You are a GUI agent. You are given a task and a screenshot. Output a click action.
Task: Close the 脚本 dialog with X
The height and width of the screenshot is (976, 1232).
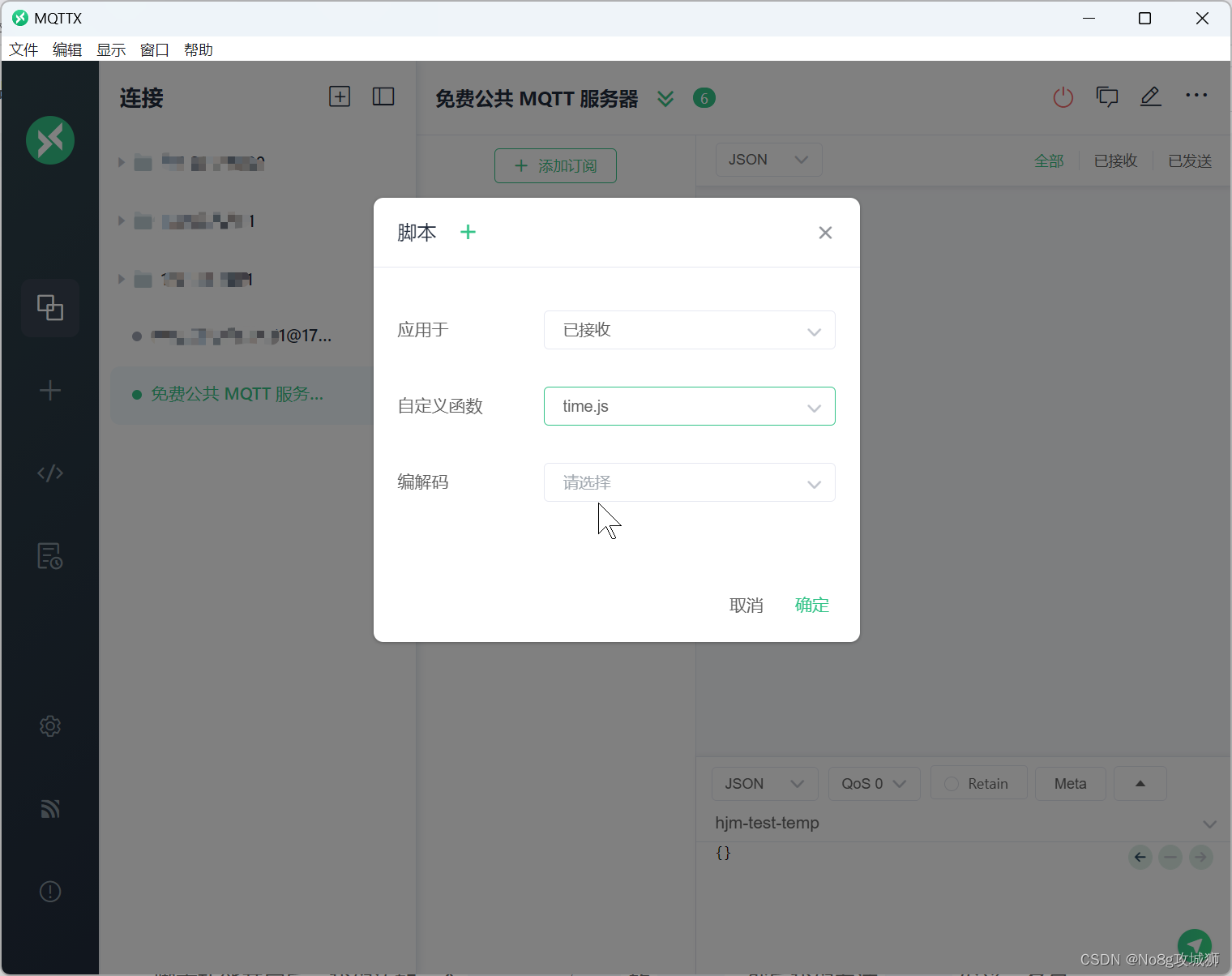(825, 233)
